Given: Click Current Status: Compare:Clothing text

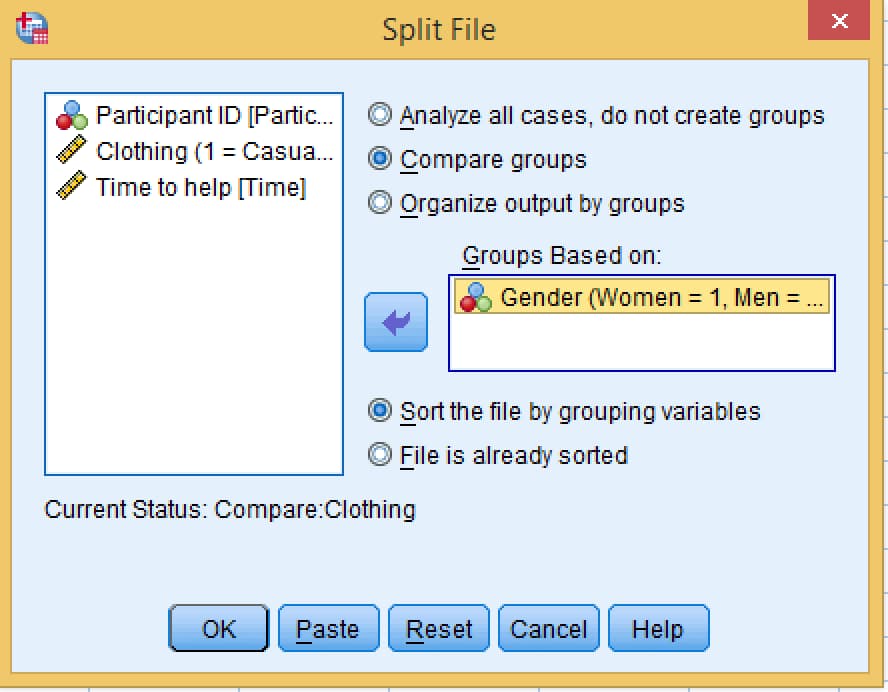Looking at the screenshot, I should pos(230,510).
